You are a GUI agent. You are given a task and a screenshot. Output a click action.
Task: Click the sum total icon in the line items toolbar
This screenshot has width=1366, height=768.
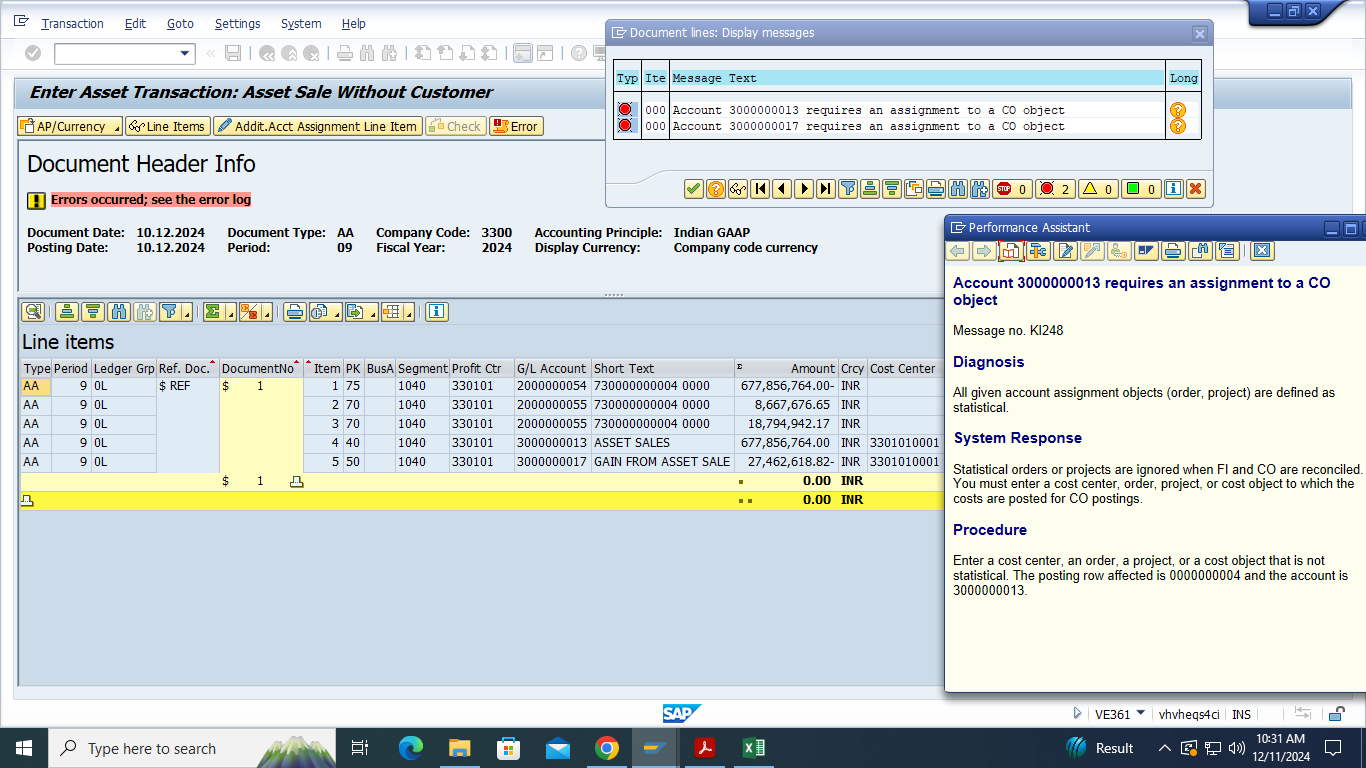[x=213, y=312]
